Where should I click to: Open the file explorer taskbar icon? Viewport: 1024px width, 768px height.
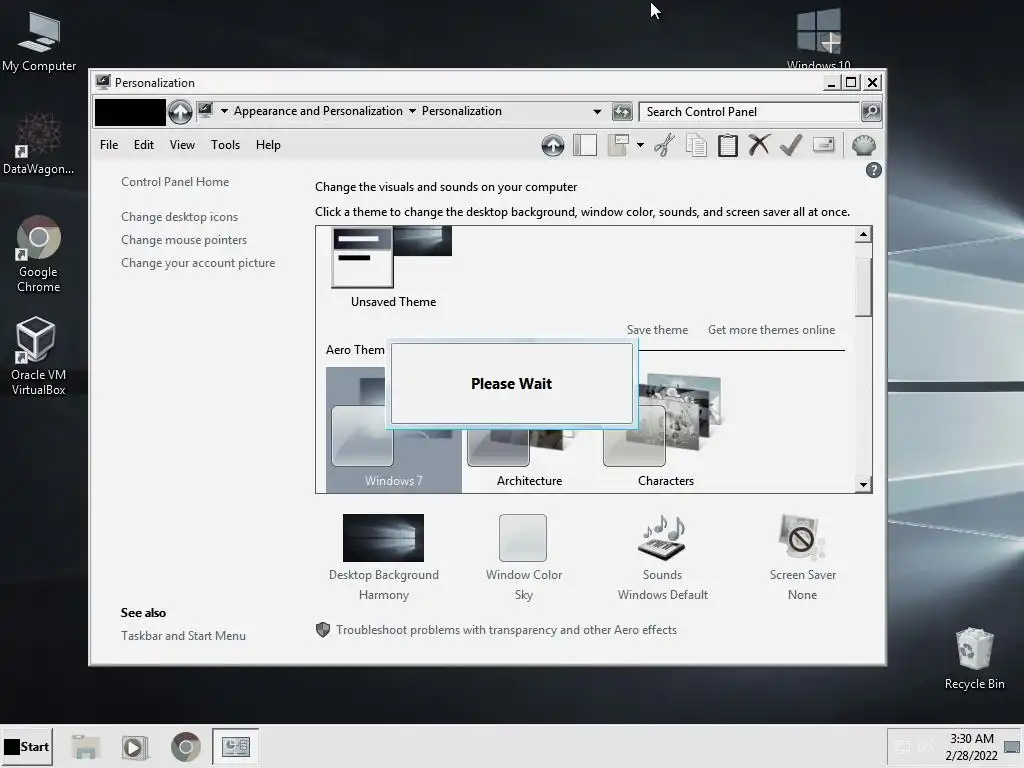(x=86, y=747)
